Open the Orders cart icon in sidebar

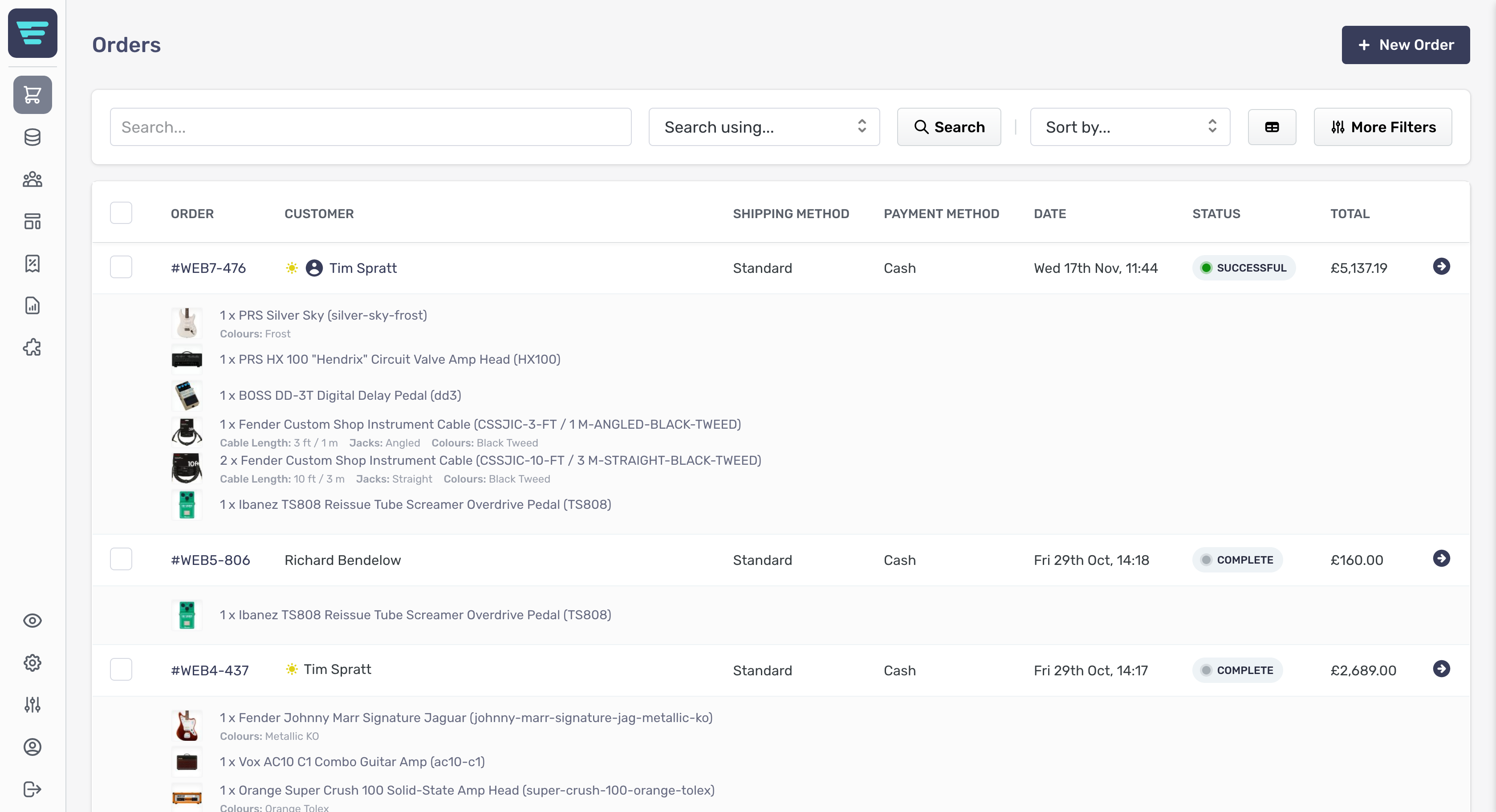click(x=33, y=95)
